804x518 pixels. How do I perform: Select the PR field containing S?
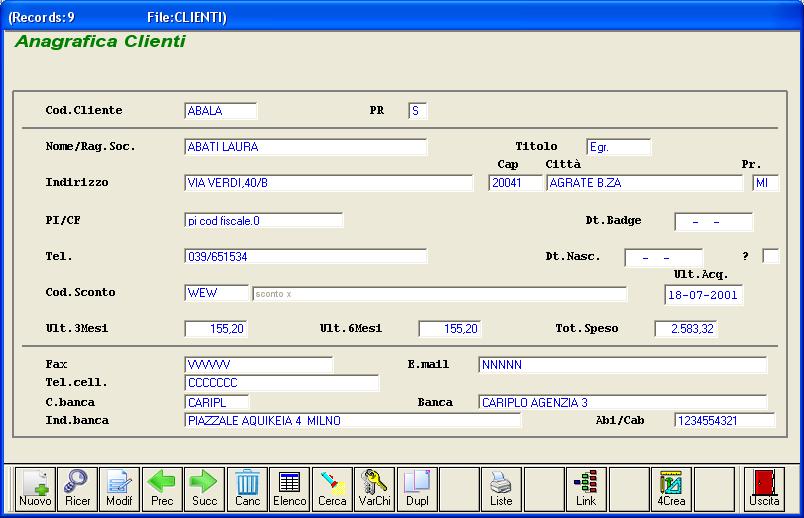(x=418, y=111)
